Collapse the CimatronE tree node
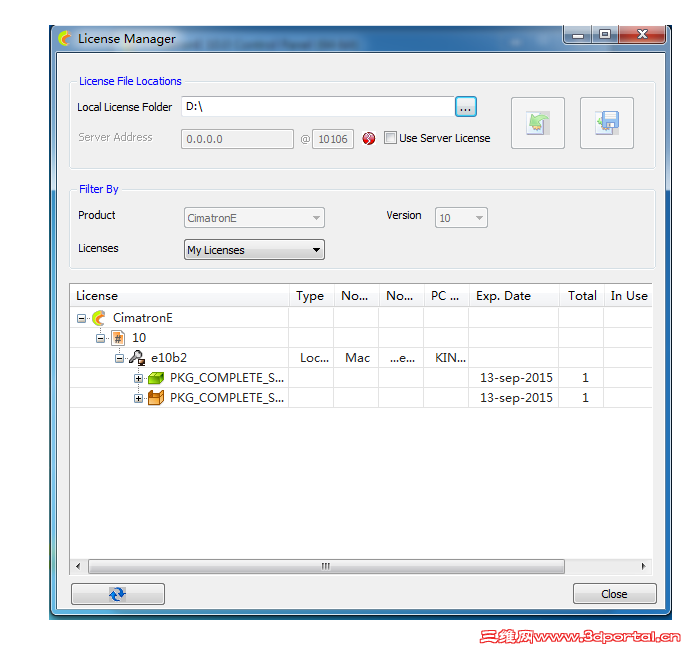 (81, 318)
